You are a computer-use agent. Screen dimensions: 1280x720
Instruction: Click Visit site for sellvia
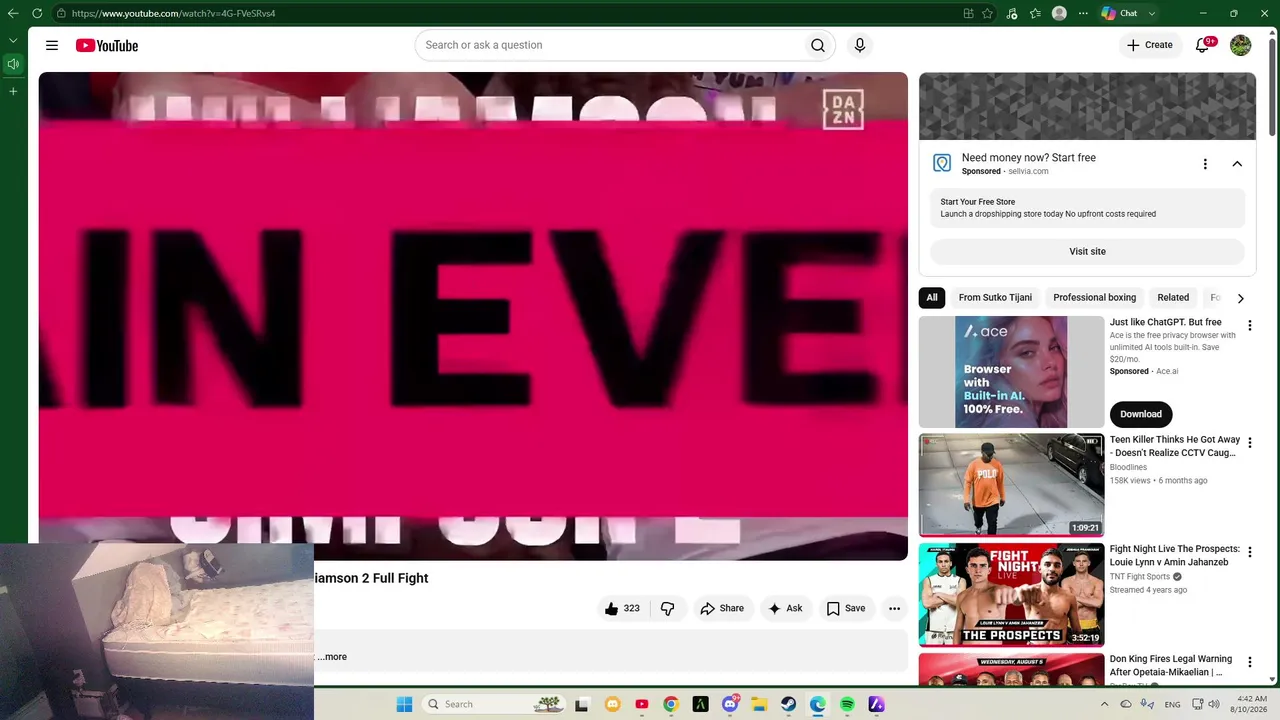(1087, 251)
